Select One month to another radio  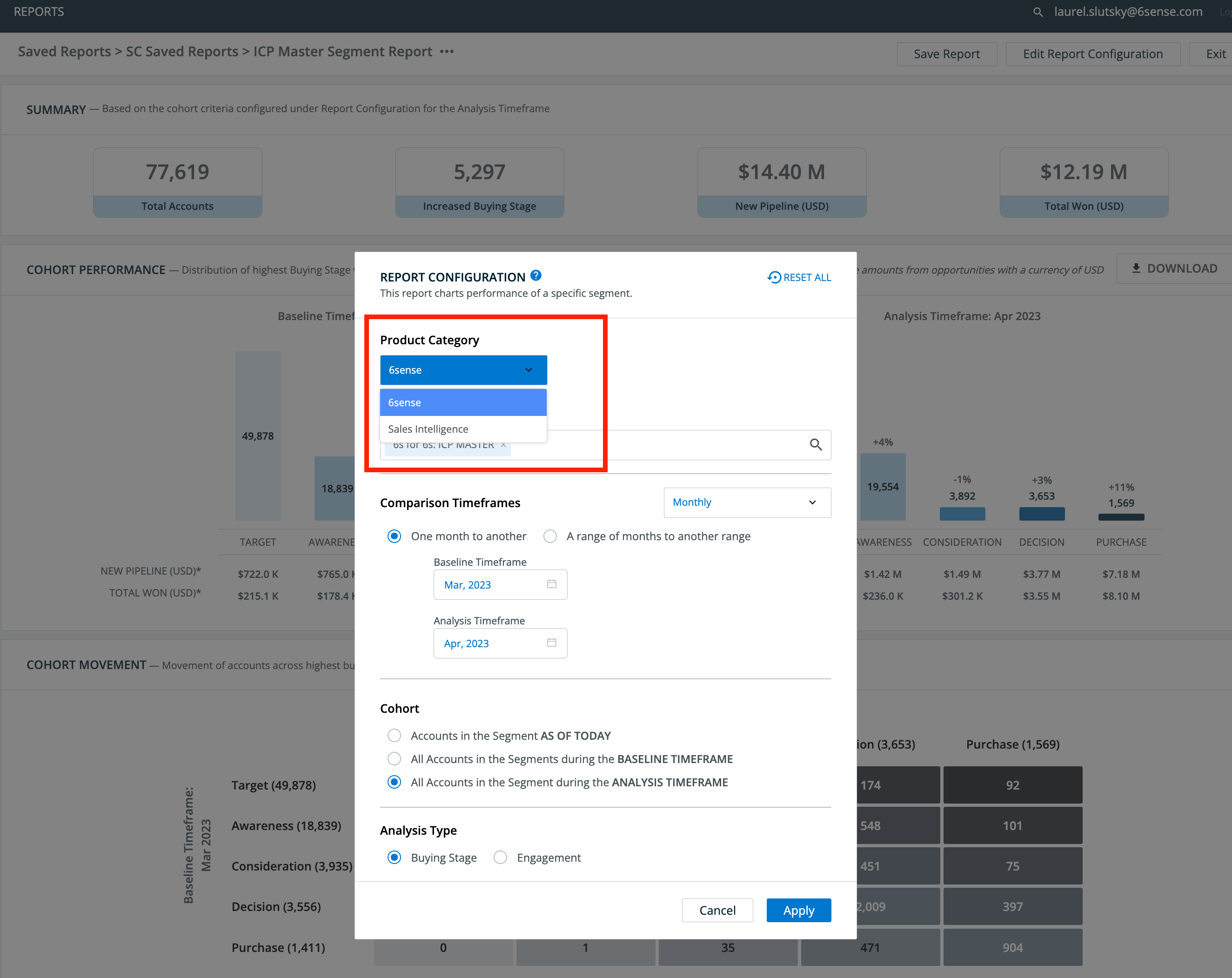coord(394,536)
